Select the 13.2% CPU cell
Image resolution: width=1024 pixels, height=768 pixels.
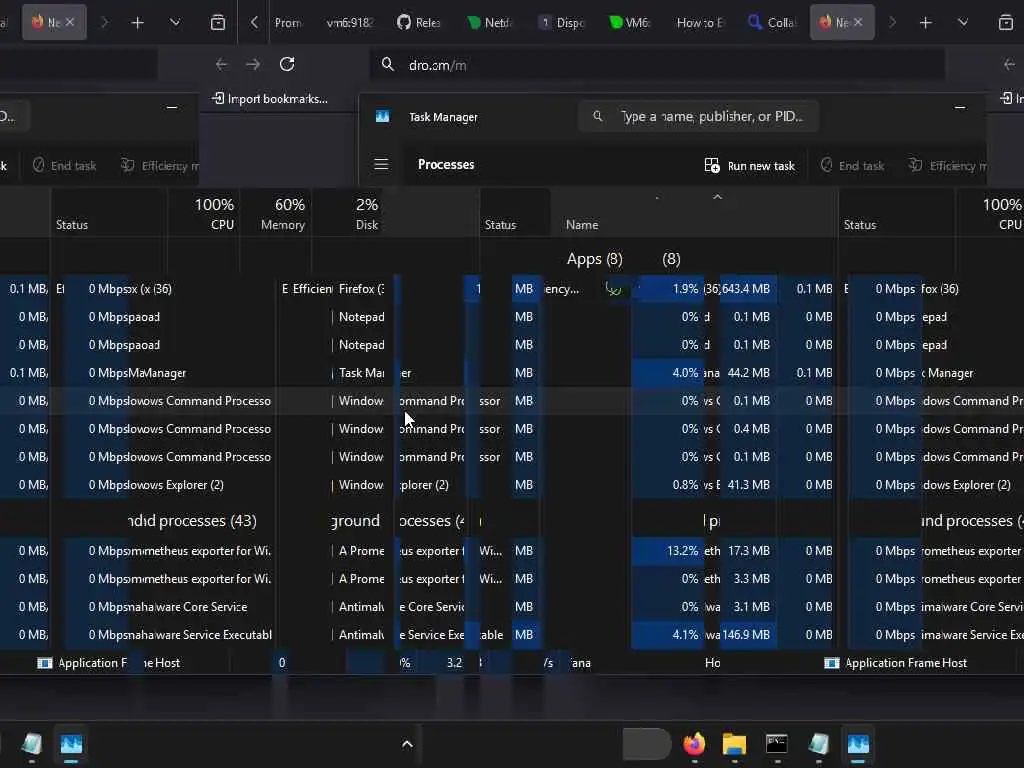pos(667,551)
